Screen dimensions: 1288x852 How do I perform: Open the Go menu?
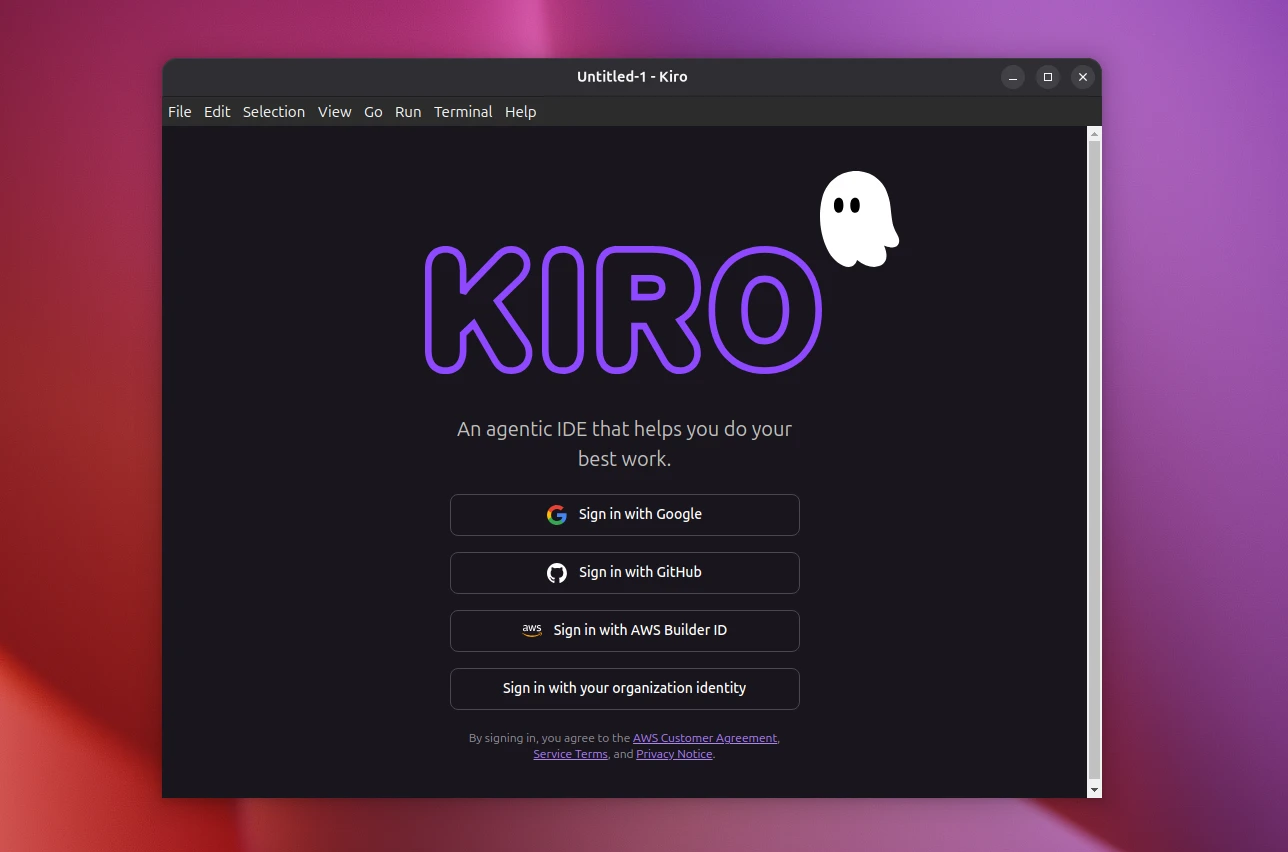coord(373,111)
